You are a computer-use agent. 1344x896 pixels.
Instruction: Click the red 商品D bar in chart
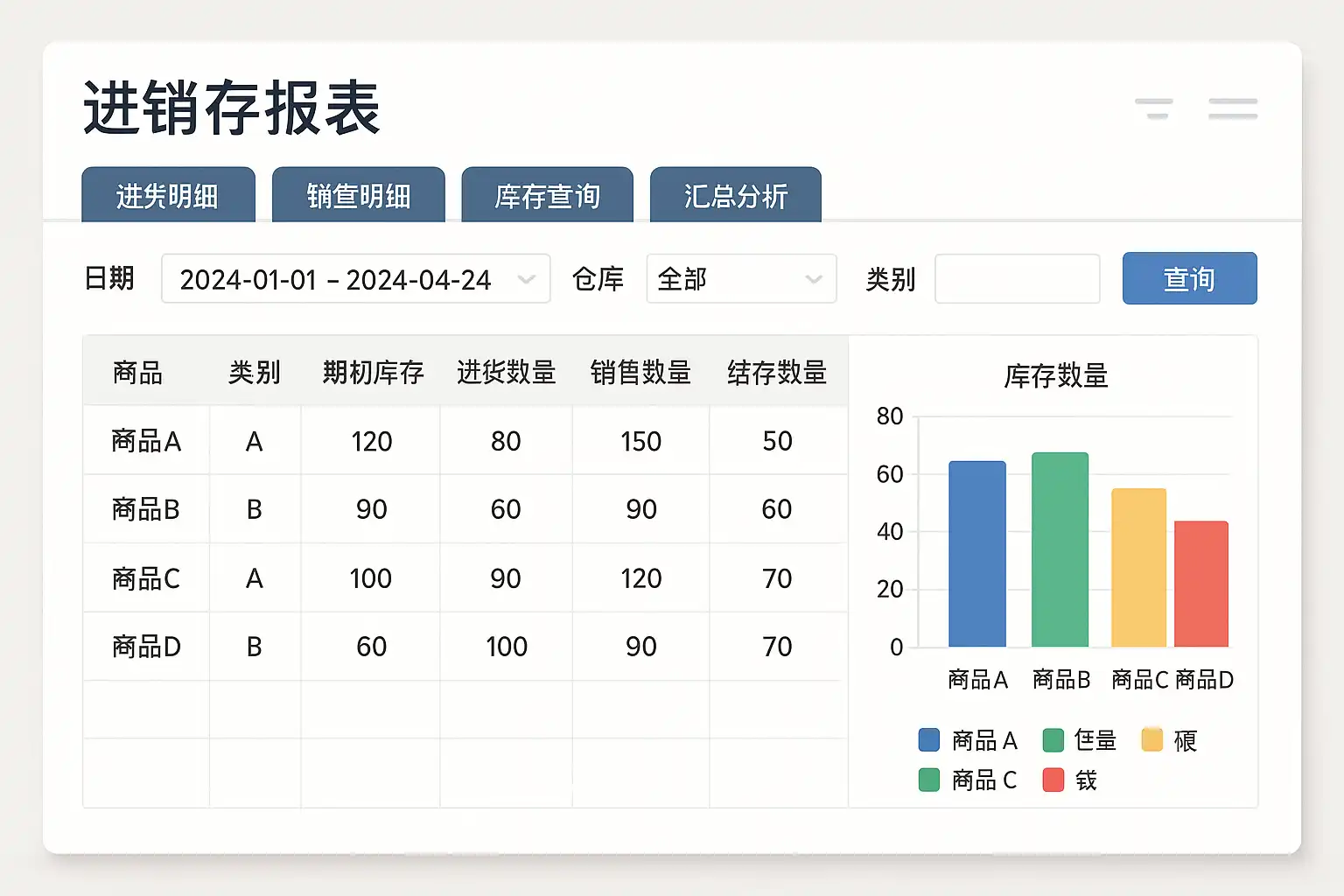(1201, 584)
